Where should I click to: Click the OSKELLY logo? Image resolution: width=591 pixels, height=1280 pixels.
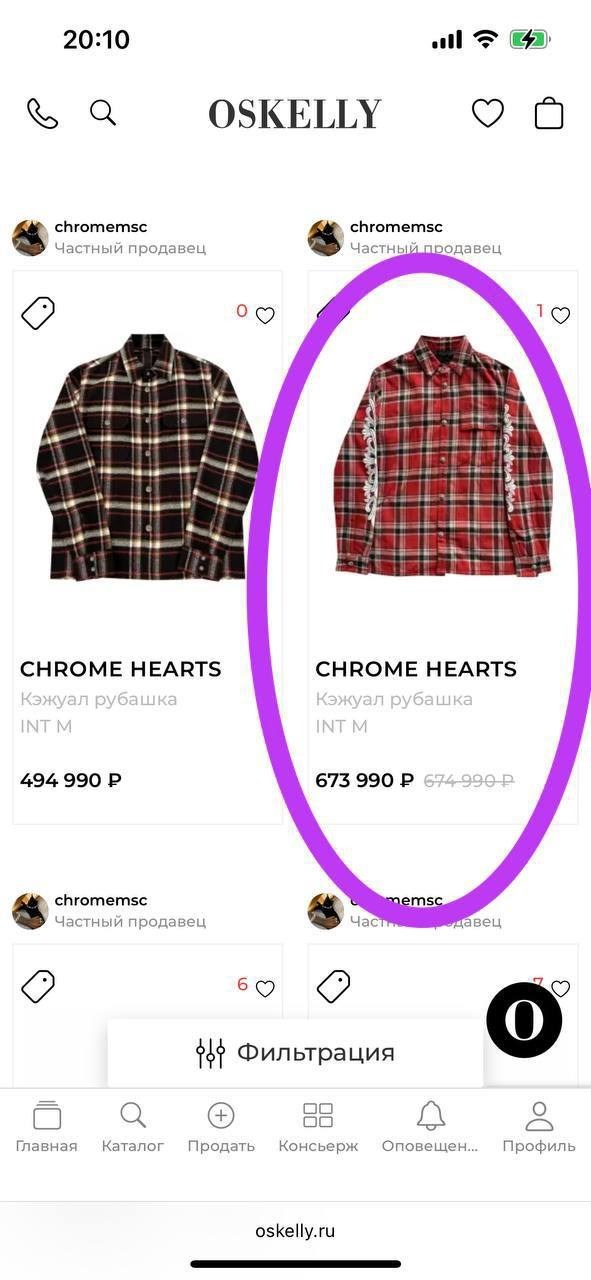click(x=295, y=114)
